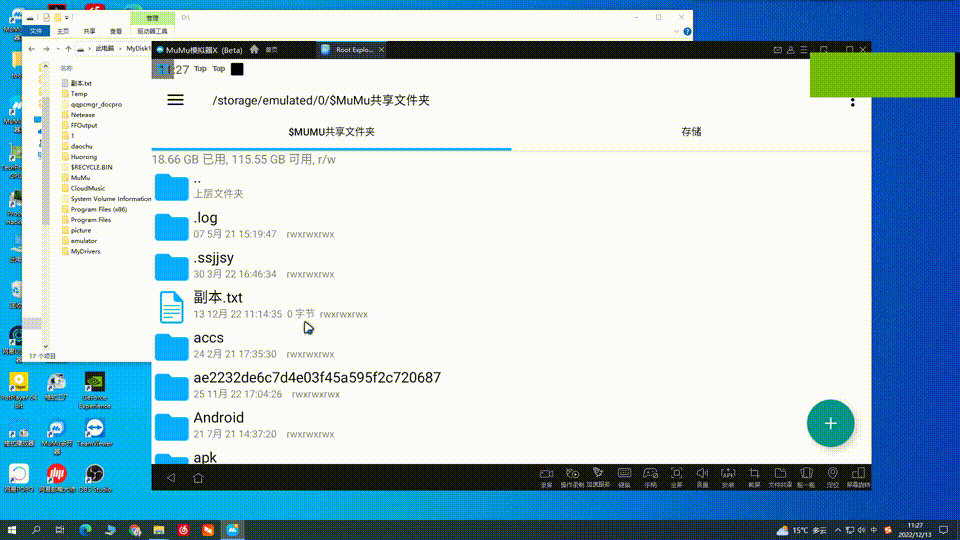Click the File Explorer sidebar scrollbar up arrow

pyautogui.click(x=45, y=66)
